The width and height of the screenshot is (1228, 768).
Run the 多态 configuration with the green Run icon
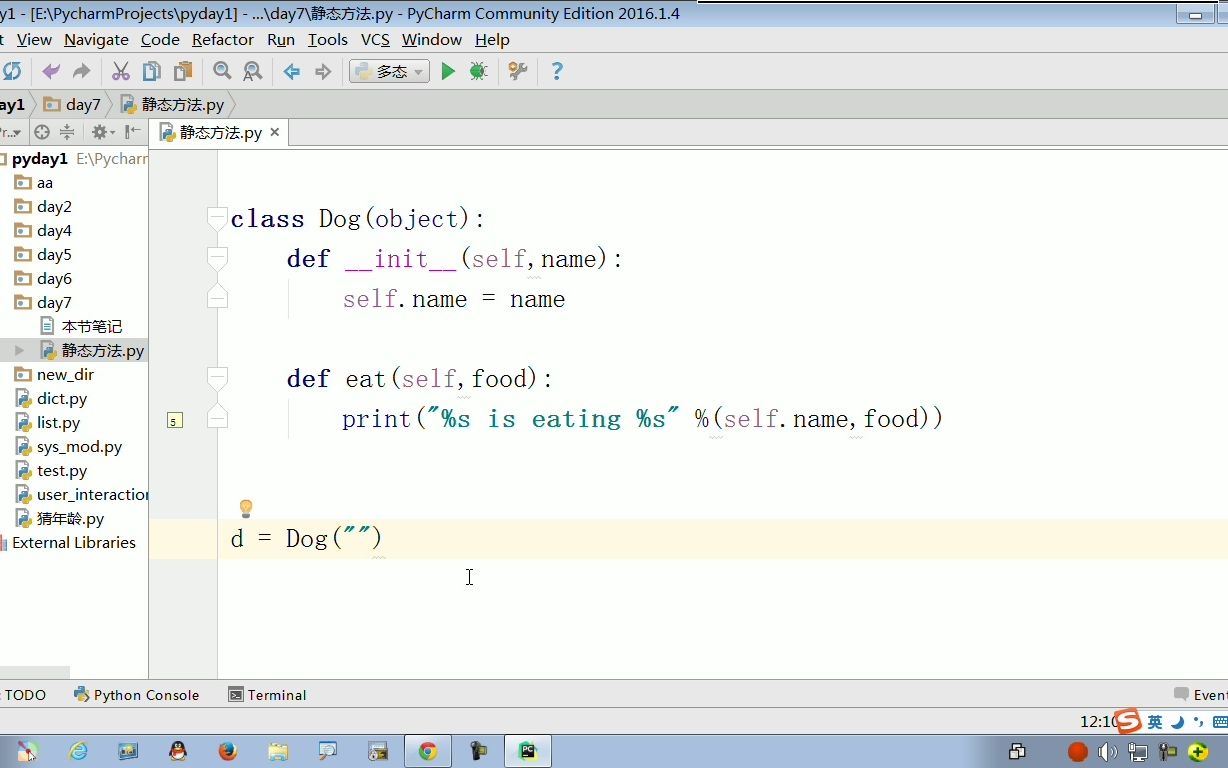click(448, 71)
